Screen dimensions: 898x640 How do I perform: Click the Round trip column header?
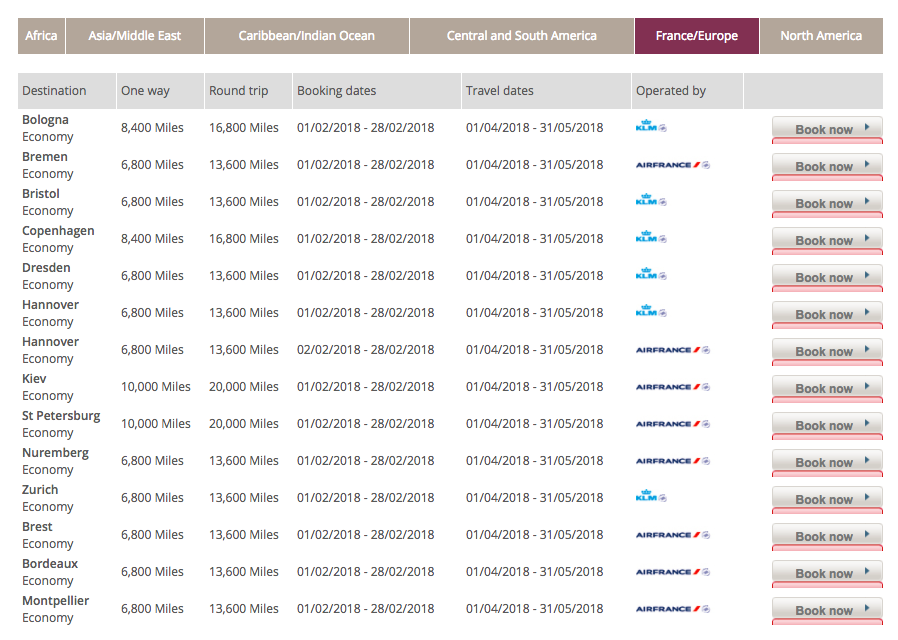tap(249, 90)
